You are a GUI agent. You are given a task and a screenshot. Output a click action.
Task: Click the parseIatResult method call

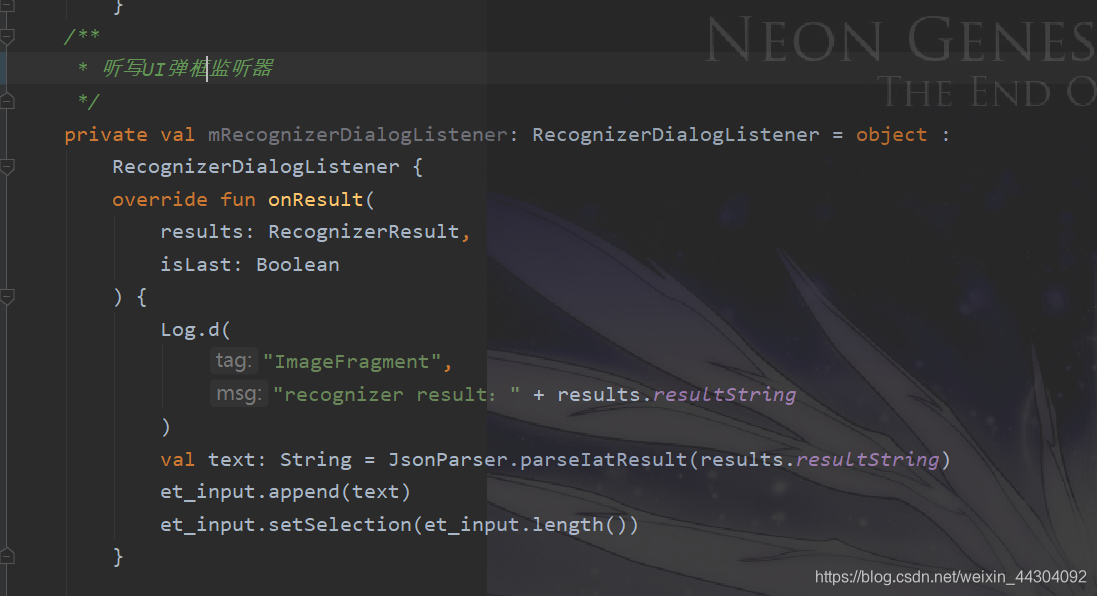pyautogui.click(x=604, y=460)
